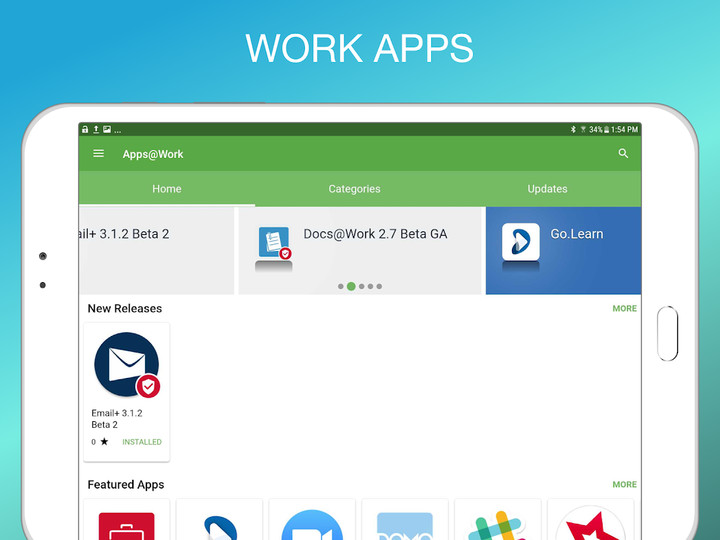Click the star rating on Email+ card
This screenshot has width=720, height=540.
[100, 442]
